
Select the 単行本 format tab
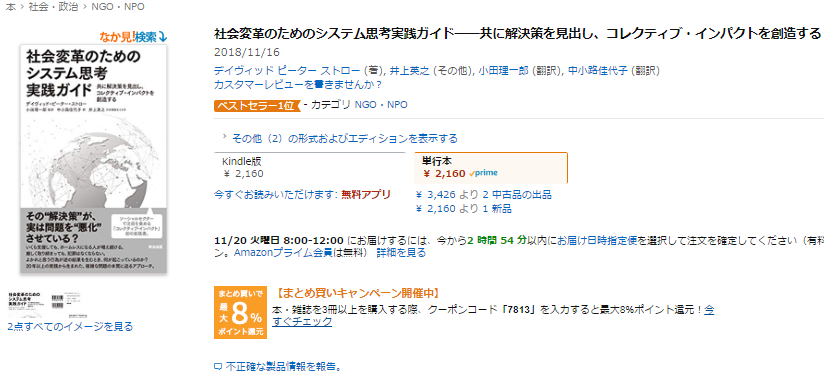(491, 168)
